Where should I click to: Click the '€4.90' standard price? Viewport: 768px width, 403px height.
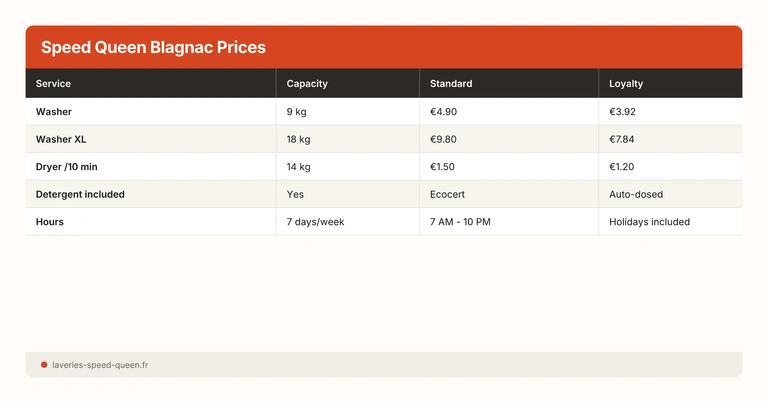tap(443, 112)
